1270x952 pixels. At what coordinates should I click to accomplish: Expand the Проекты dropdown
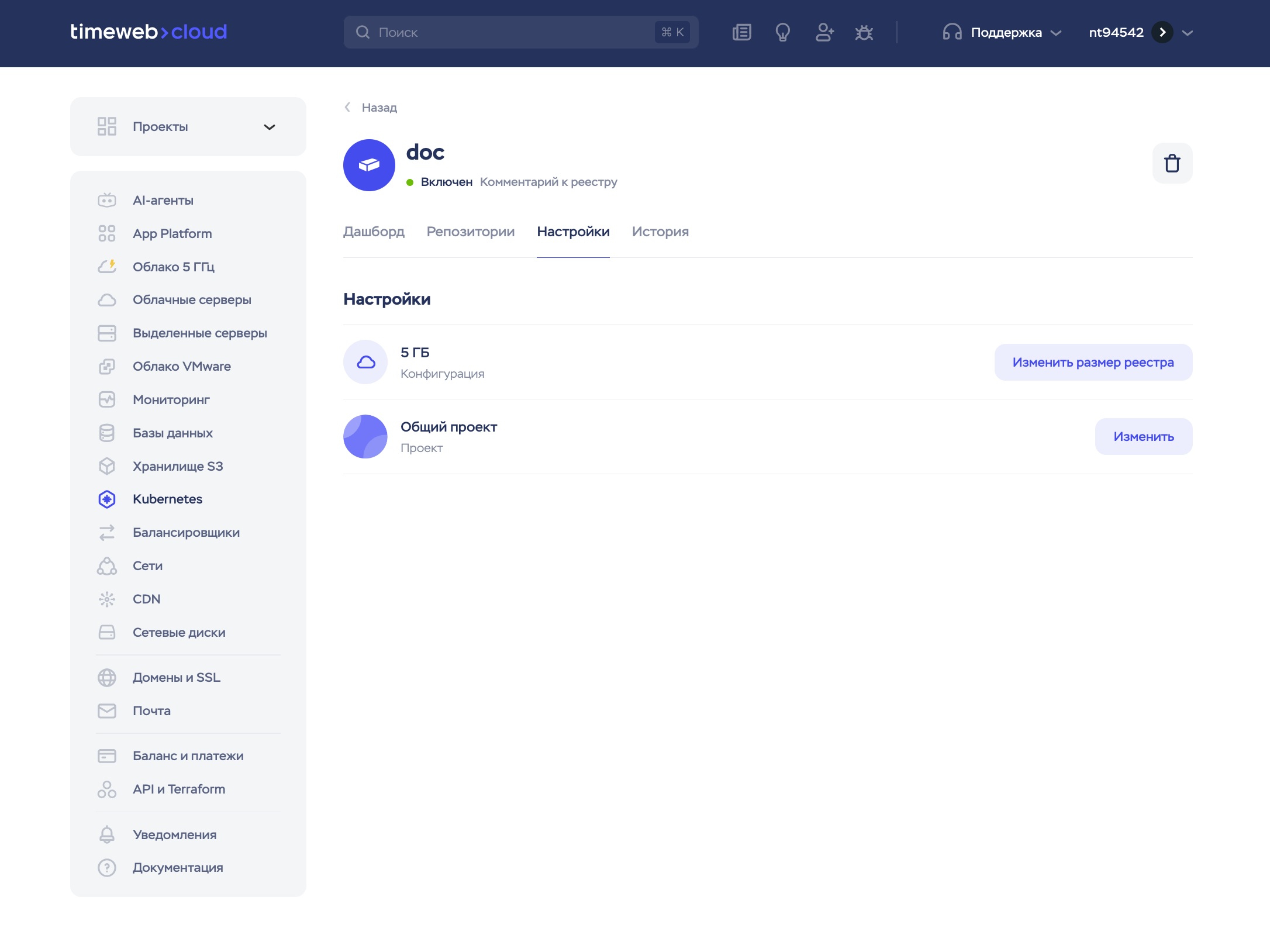[x=188, y=126]
